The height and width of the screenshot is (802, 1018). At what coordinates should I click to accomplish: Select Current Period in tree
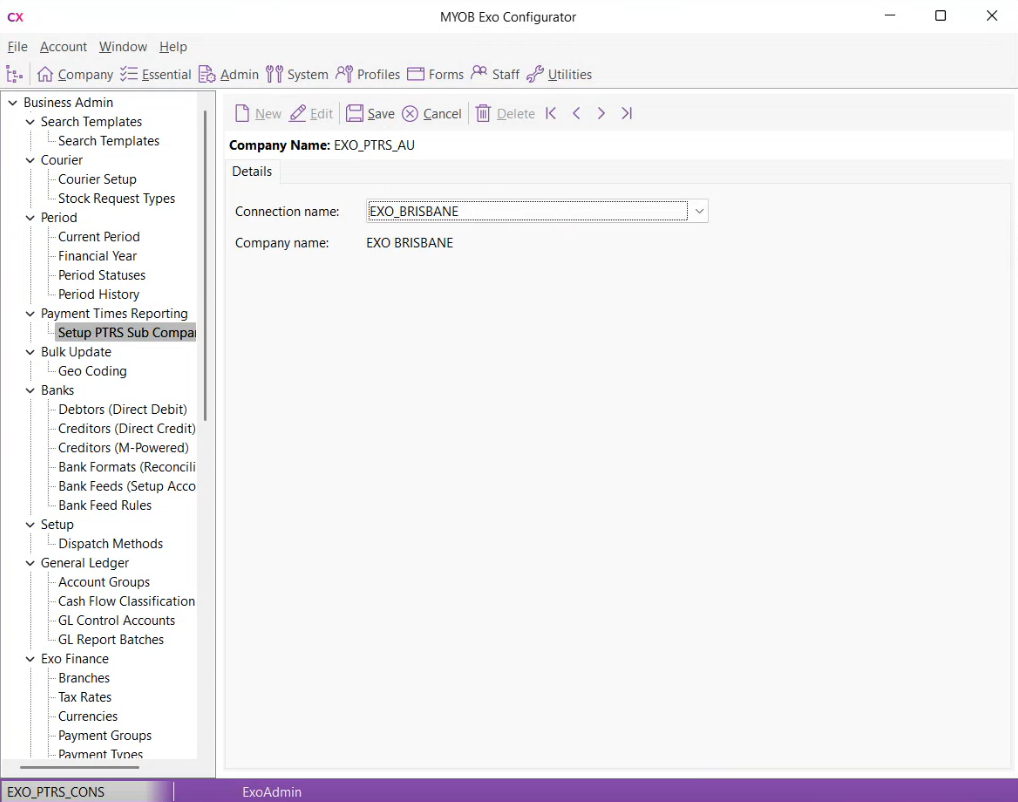(x=99, y=237)
